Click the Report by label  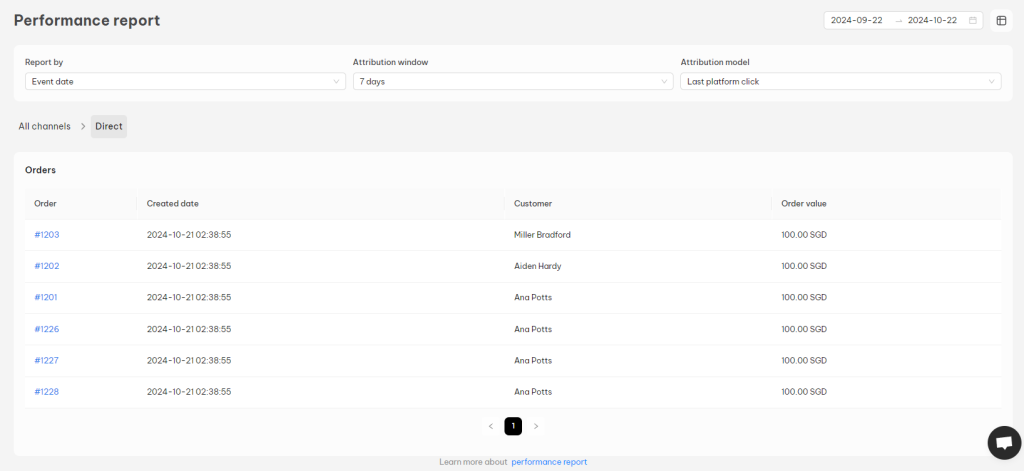pyautogui.click(x=44, y=62)
